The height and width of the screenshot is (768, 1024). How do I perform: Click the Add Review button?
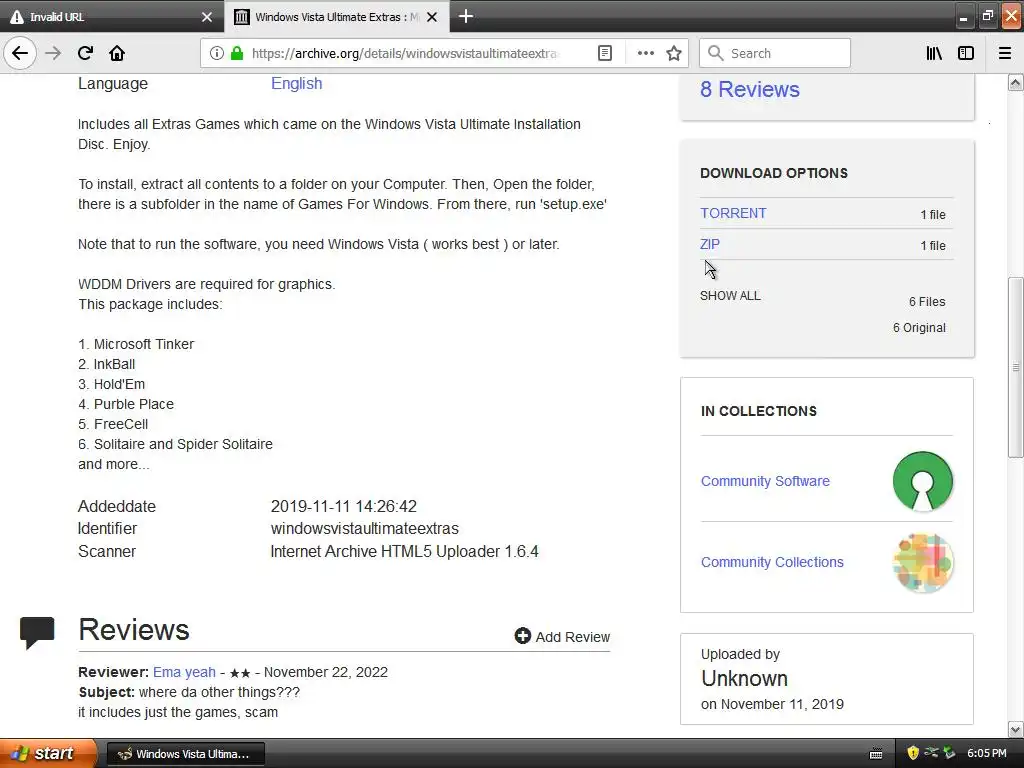[x=562, y=636]
